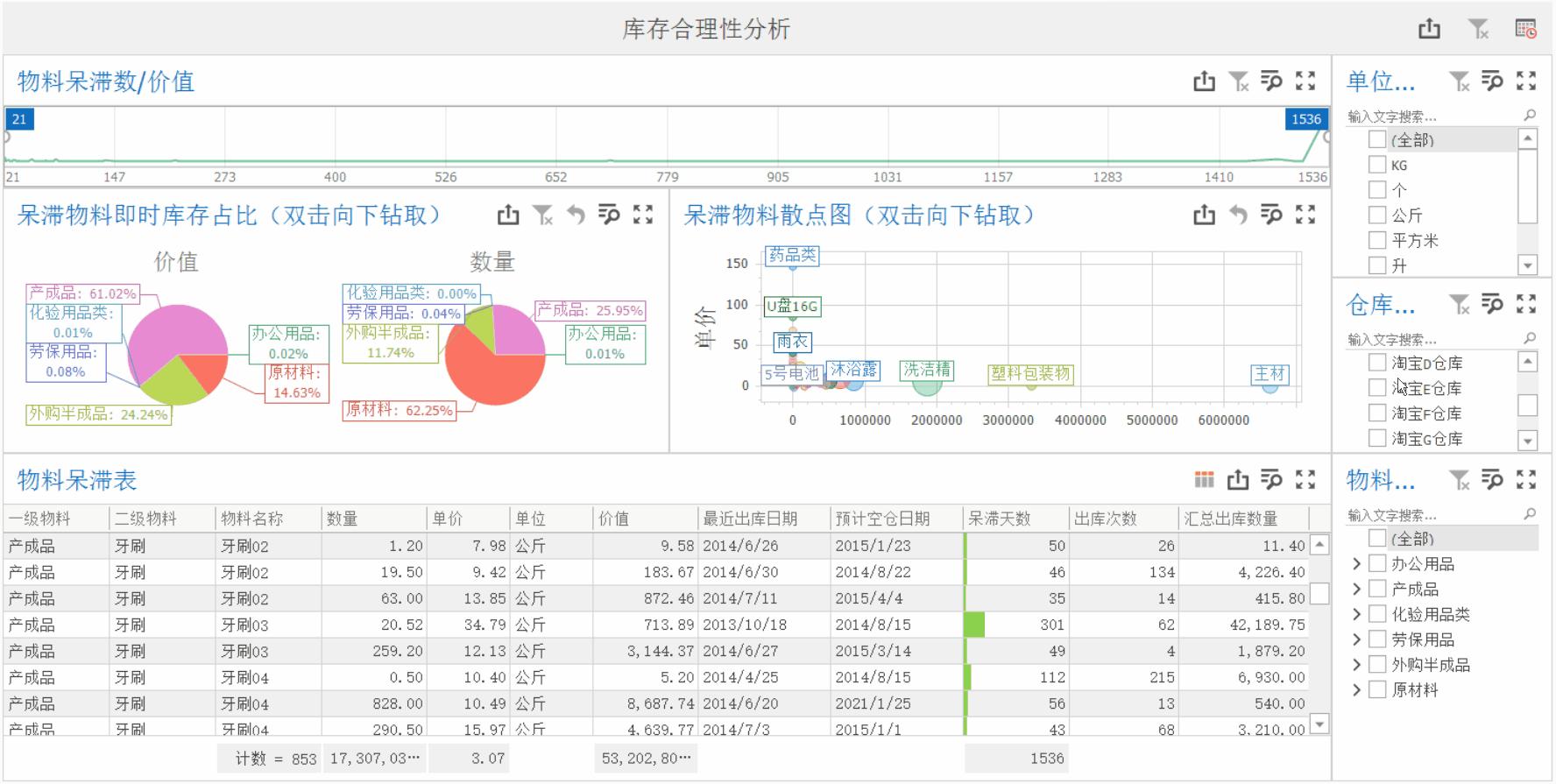Click the 物料 panel search field
This screenshot has width=1556, height=784.
1433,515
